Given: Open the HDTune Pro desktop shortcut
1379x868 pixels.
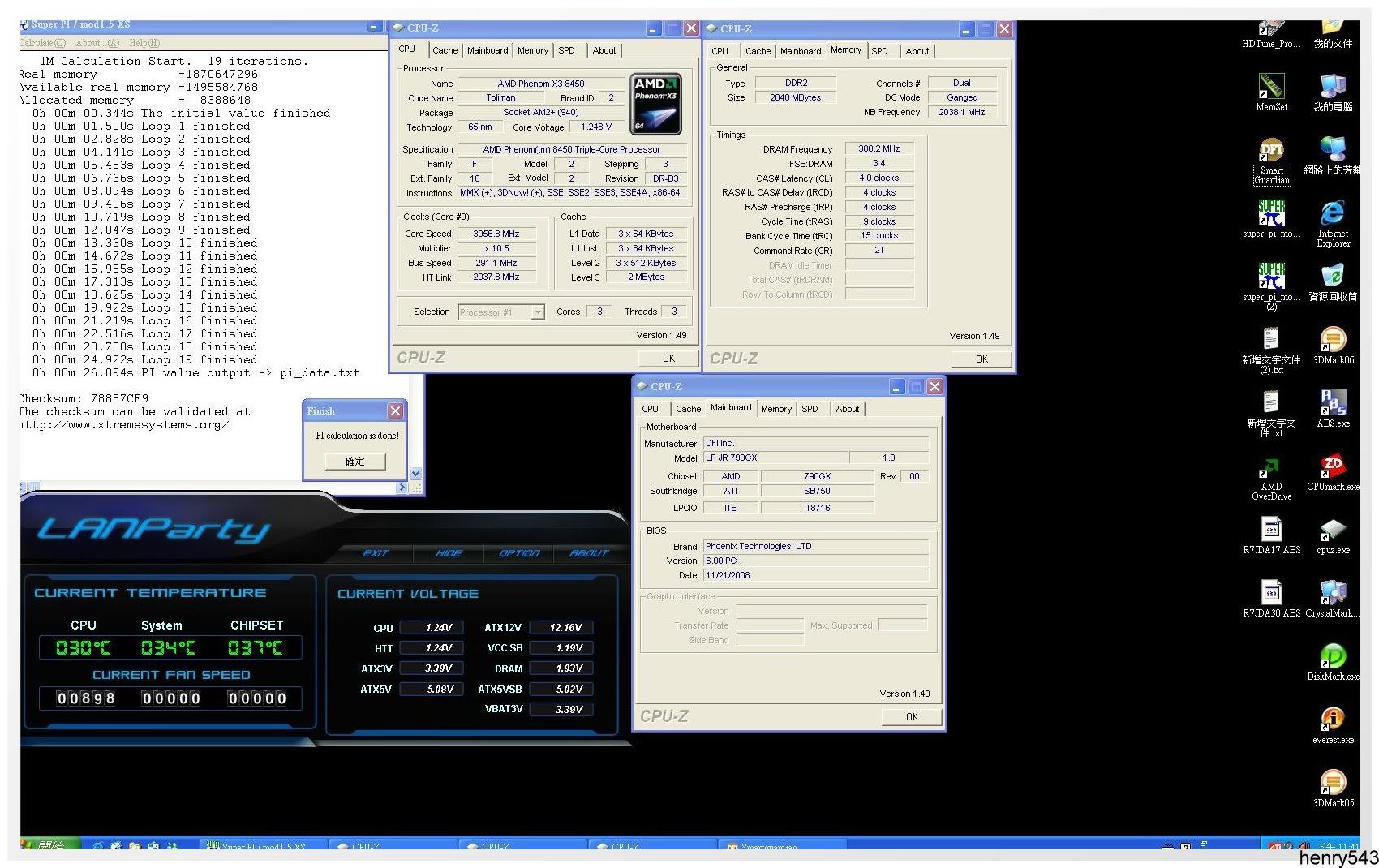Looking at the screenshot, I should [x=1271, y=30].
